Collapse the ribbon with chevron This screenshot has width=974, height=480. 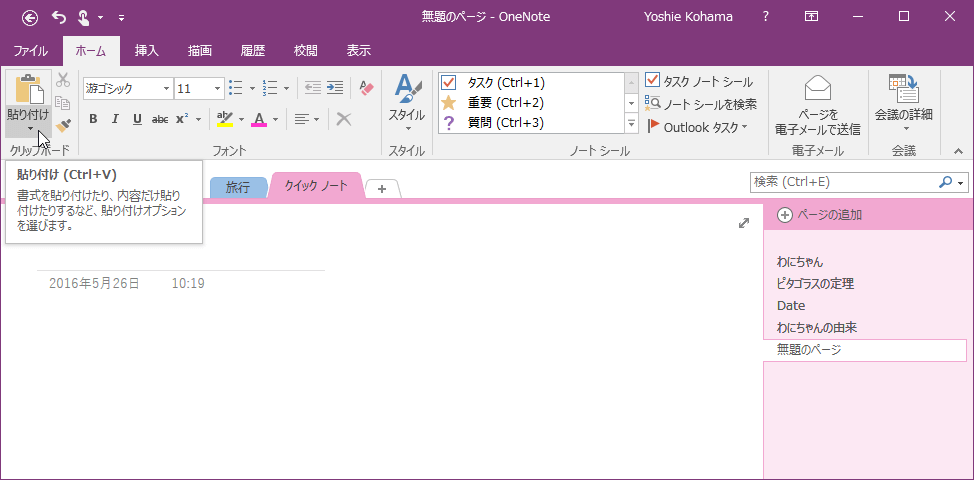click(x=958, y=151)
